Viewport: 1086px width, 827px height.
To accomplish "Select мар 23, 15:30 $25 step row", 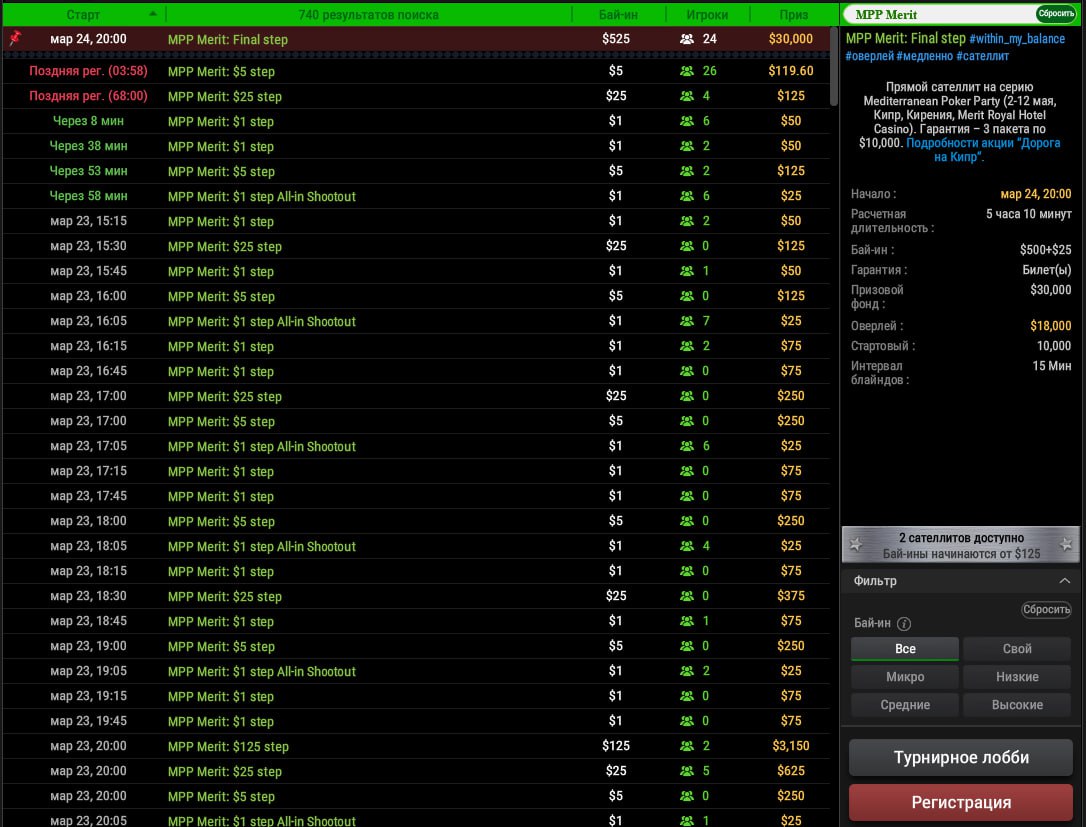I will [416, 246].
